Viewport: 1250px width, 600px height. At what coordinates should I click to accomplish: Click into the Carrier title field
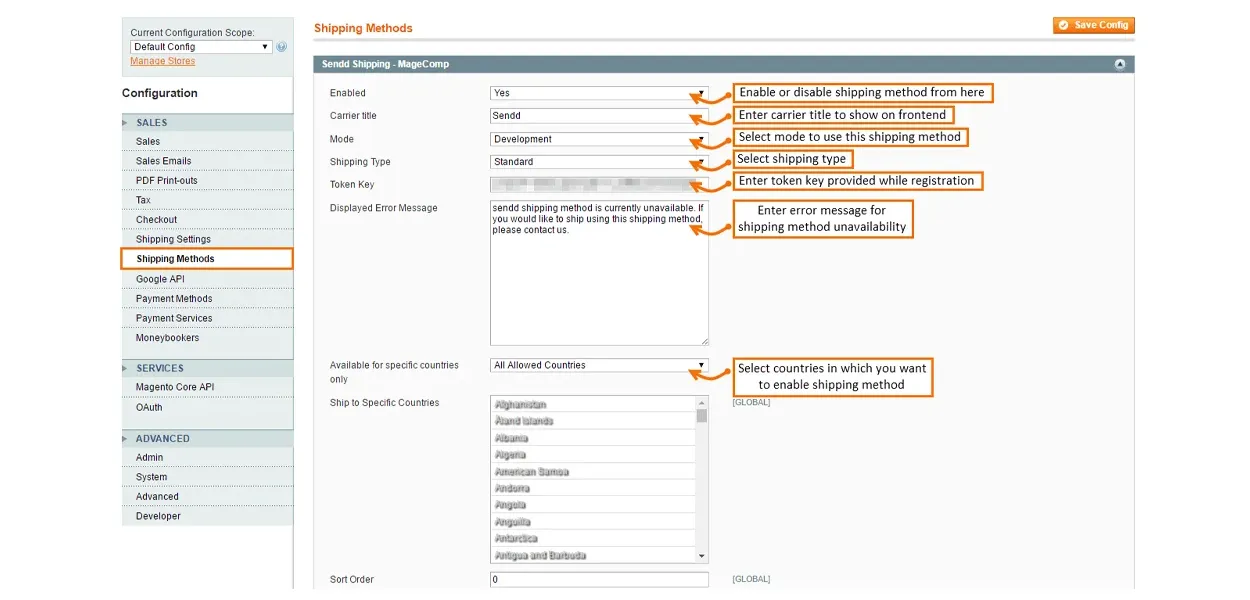click(598, 116)
